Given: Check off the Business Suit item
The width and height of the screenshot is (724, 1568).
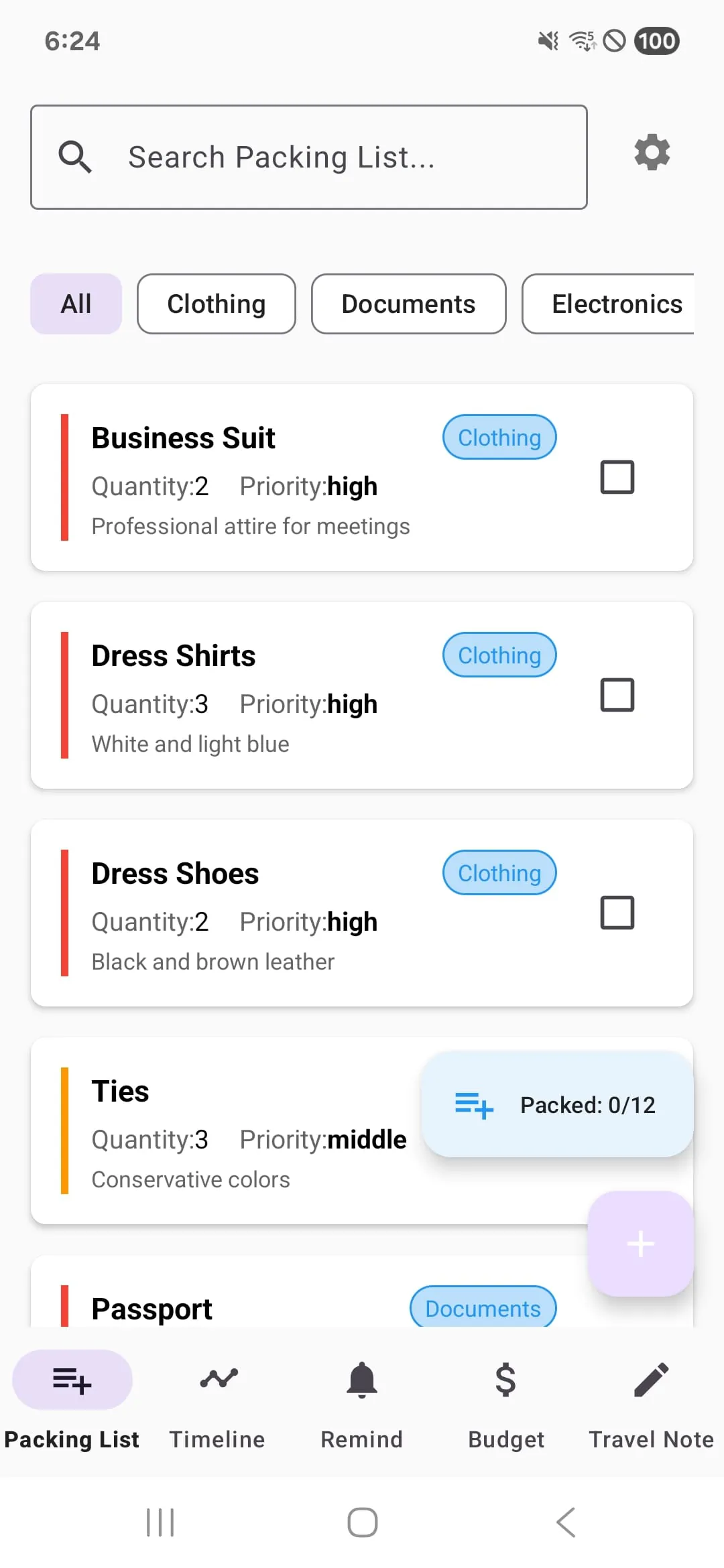Looking at the screenshot, I should tap(617, 477).
